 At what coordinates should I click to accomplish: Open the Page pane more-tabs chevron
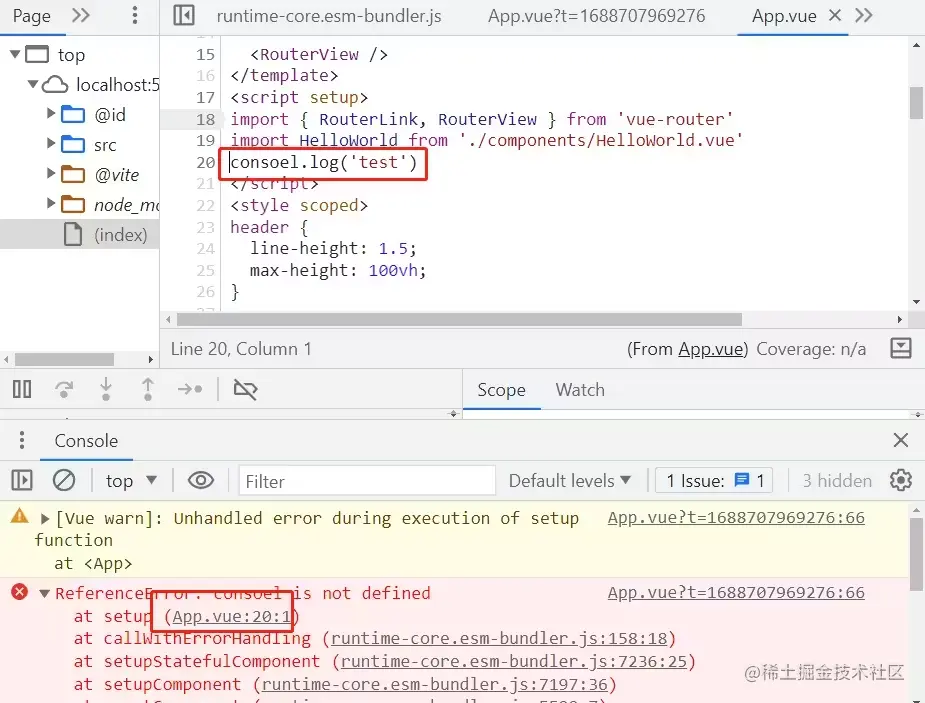tap(81, 15)
